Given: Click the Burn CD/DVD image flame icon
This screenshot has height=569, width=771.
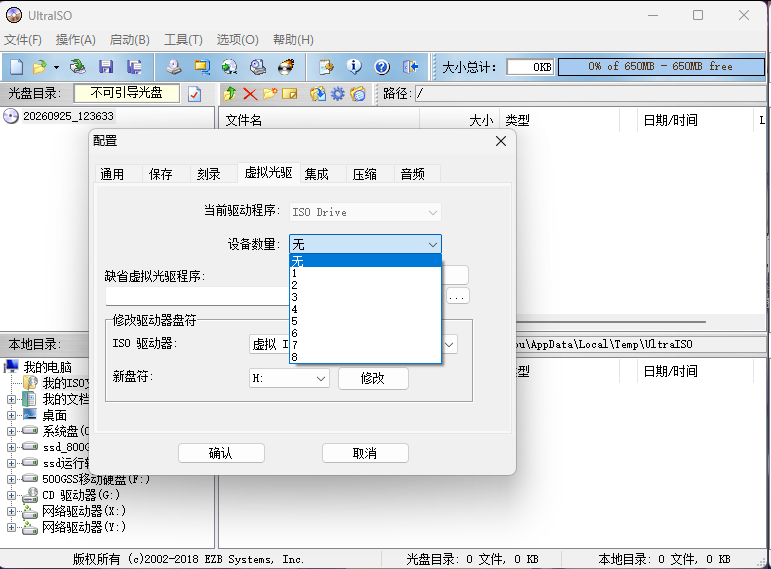Looking at the screenshot, I should 286,66.
